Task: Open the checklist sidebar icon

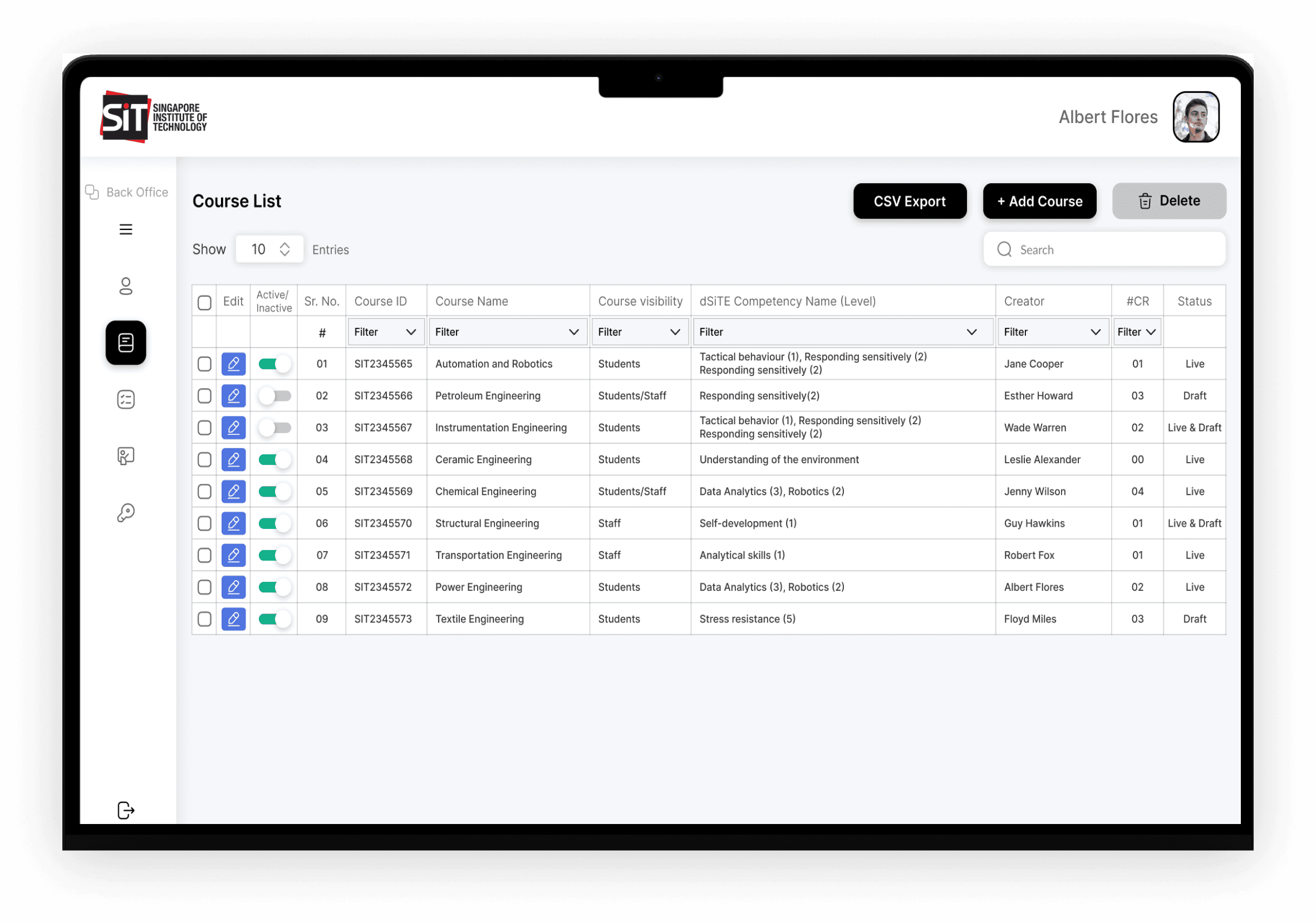Action: [125, 399]
